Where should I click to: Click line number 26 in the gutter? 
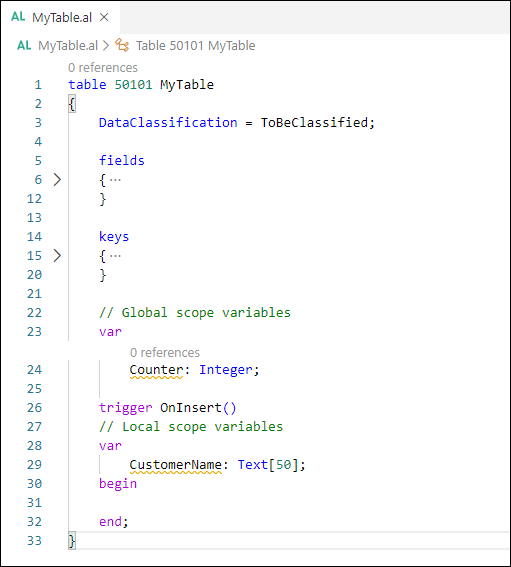click(x=35, y=408)
